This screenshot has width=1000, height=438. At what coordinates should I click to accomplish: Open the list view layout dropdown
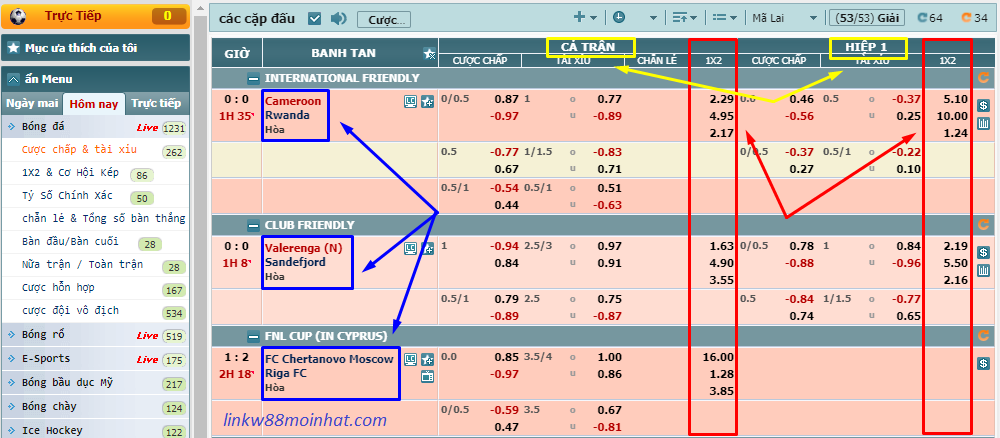pos(724,18)
